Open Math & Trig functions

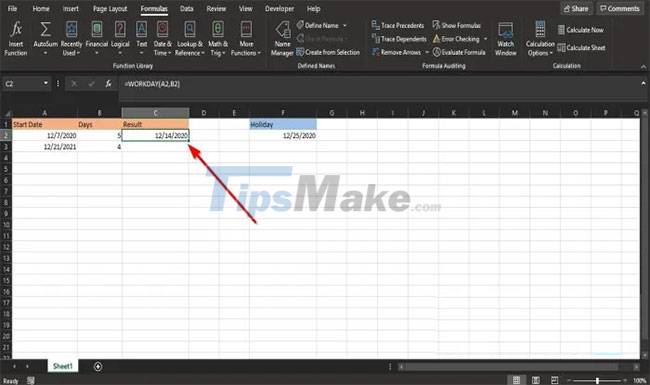[218, 39]
